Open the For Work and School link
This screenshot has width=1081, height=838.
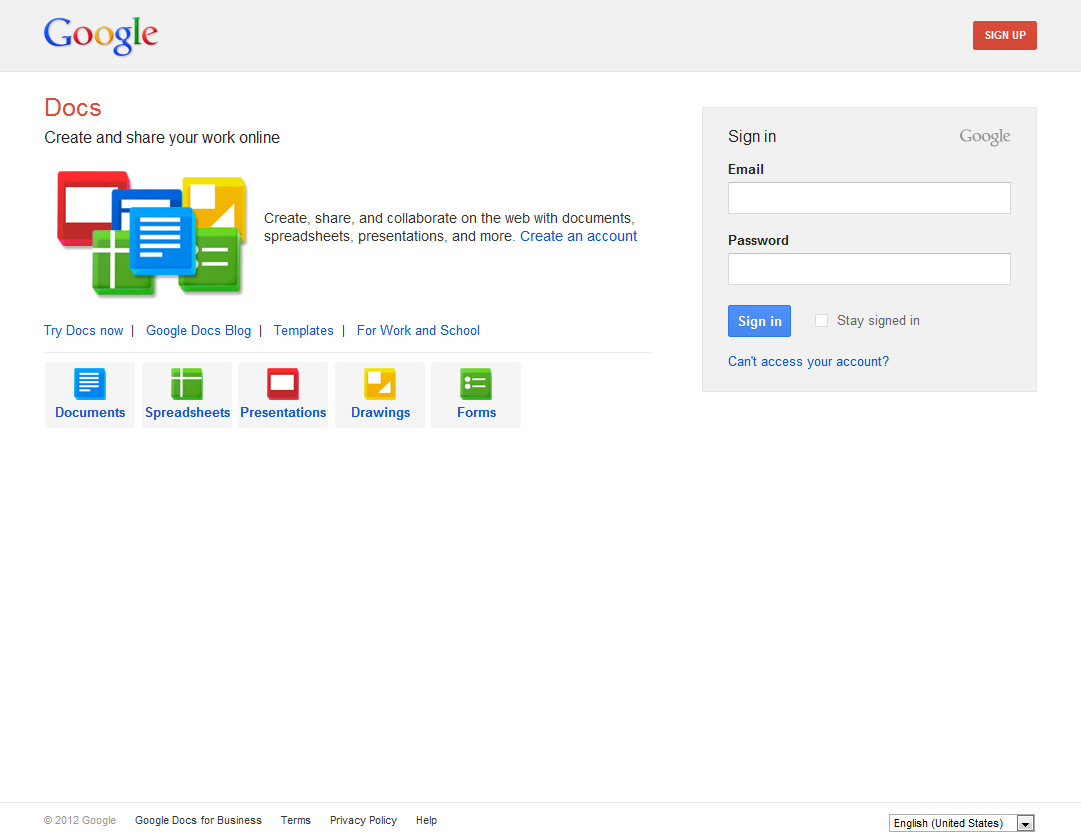pos(418,331)
